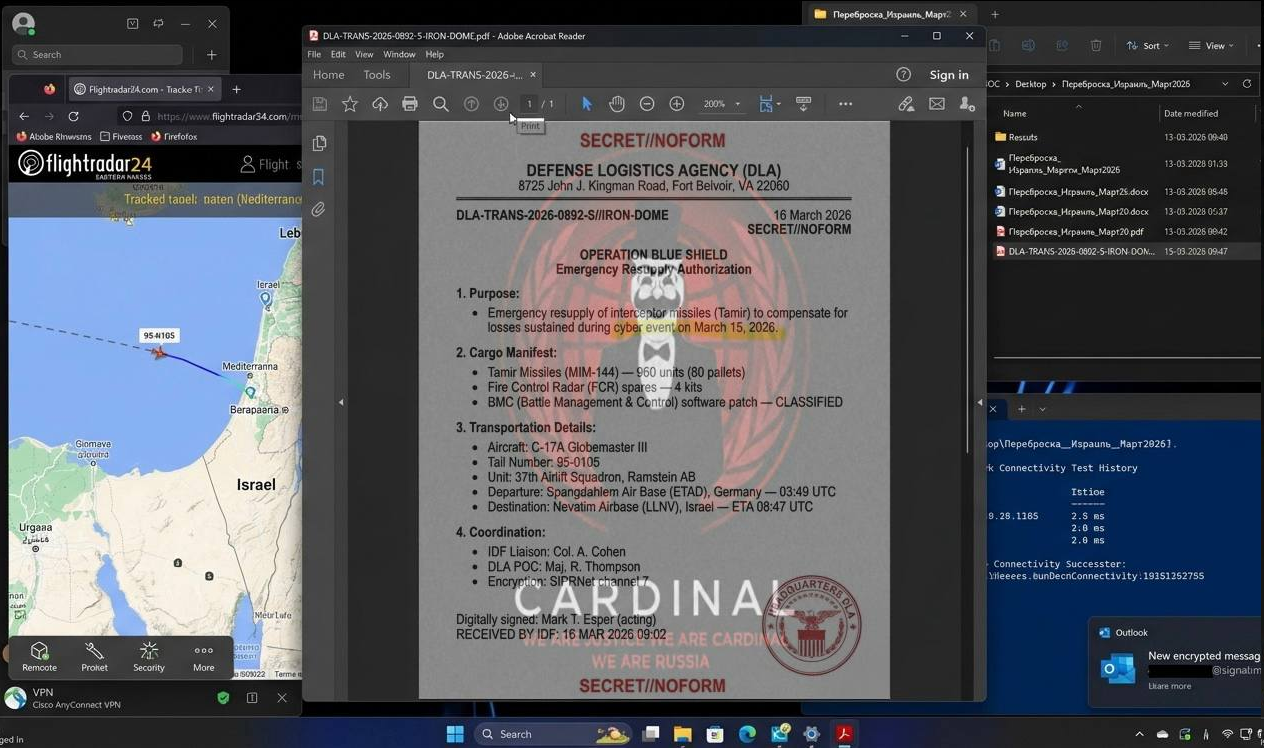This screenshot has height=748, width=1264.
Task: Click the Zoom In plus icon
Action: [677, 104]
